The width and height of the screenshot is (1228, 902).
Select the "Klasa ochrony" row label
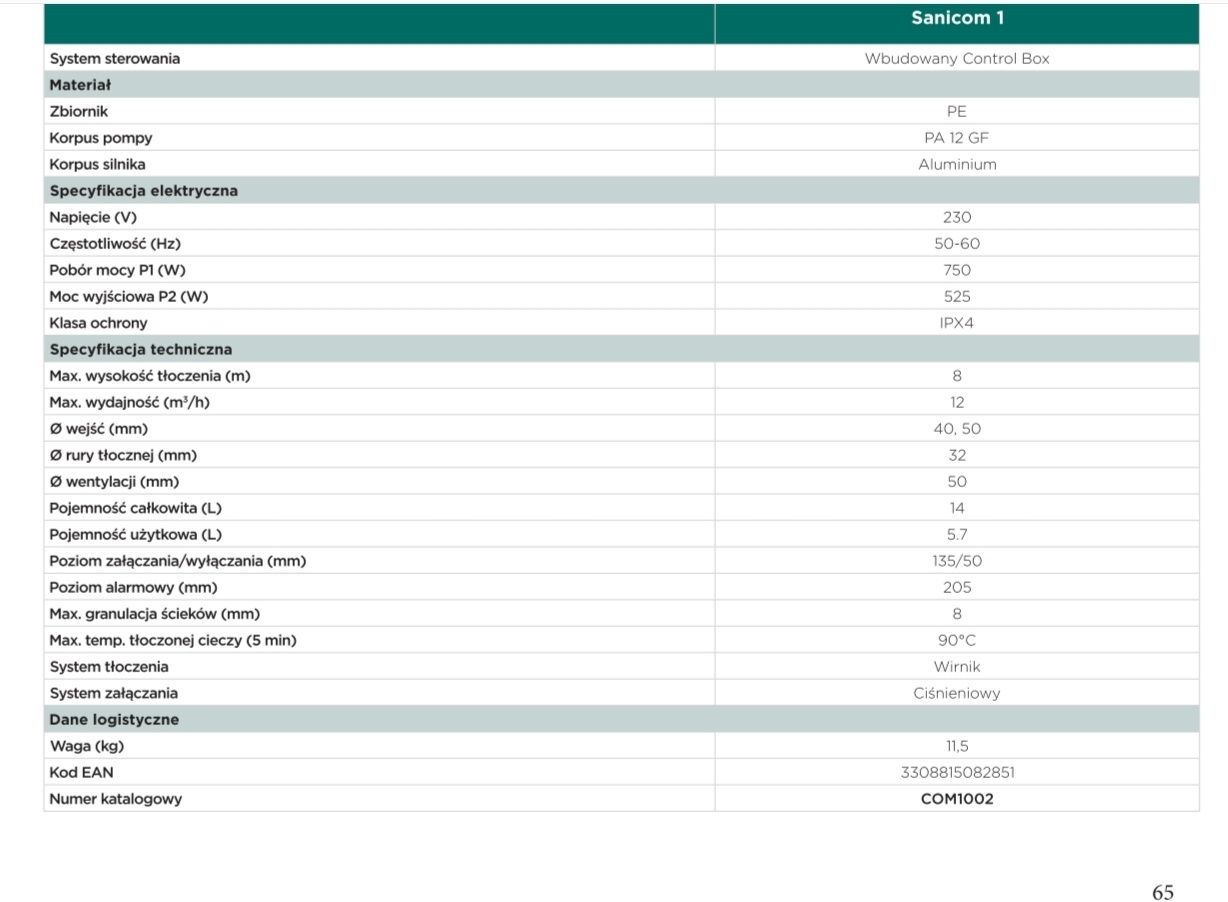(98, 323)
